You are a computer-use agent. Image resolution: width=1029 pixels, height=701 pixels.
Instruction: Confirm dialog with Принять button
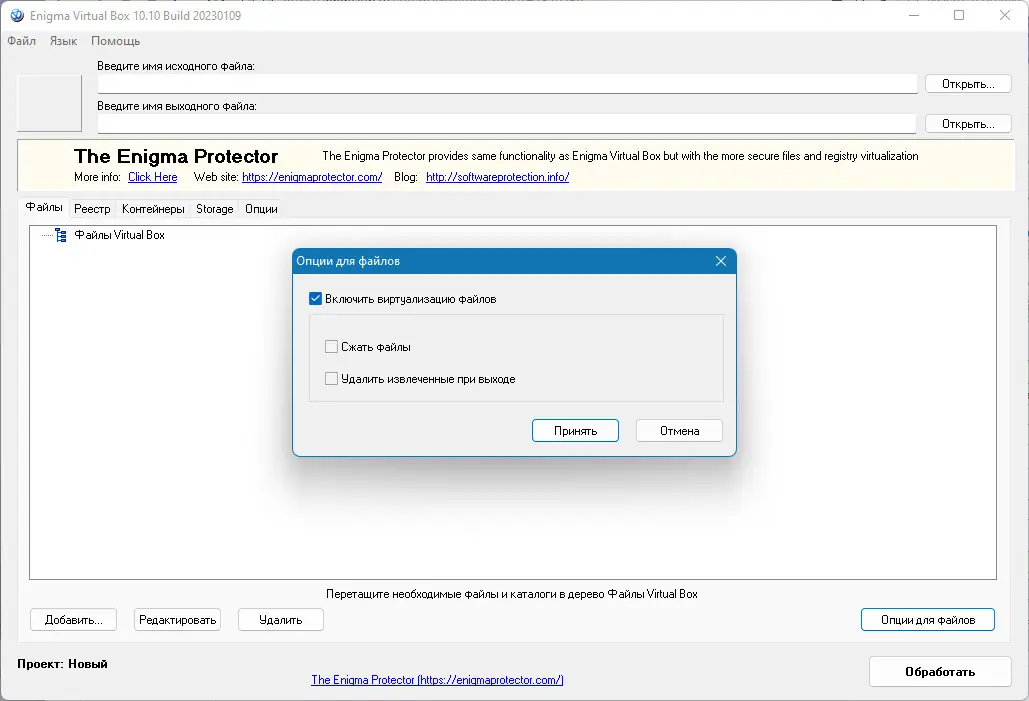tap(576, 431)
